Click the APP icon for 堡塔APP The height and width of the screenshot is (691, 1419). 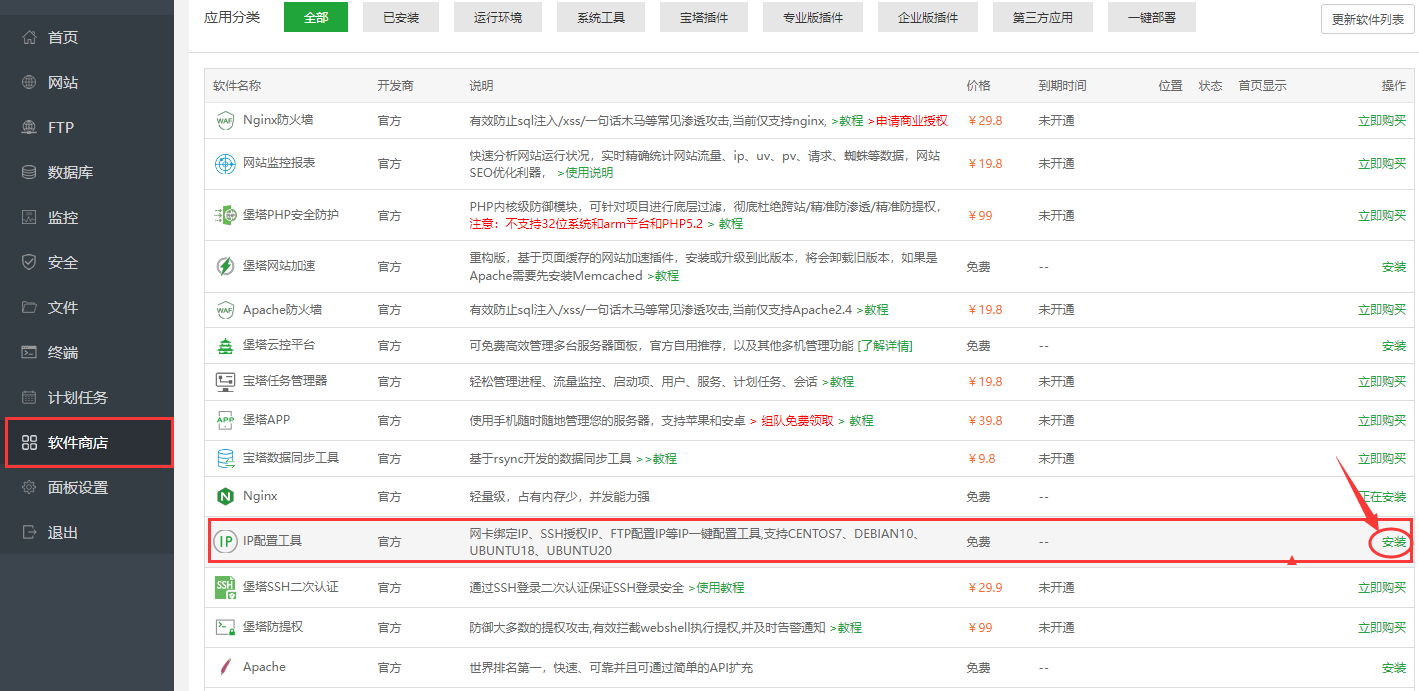pos(225,420)
